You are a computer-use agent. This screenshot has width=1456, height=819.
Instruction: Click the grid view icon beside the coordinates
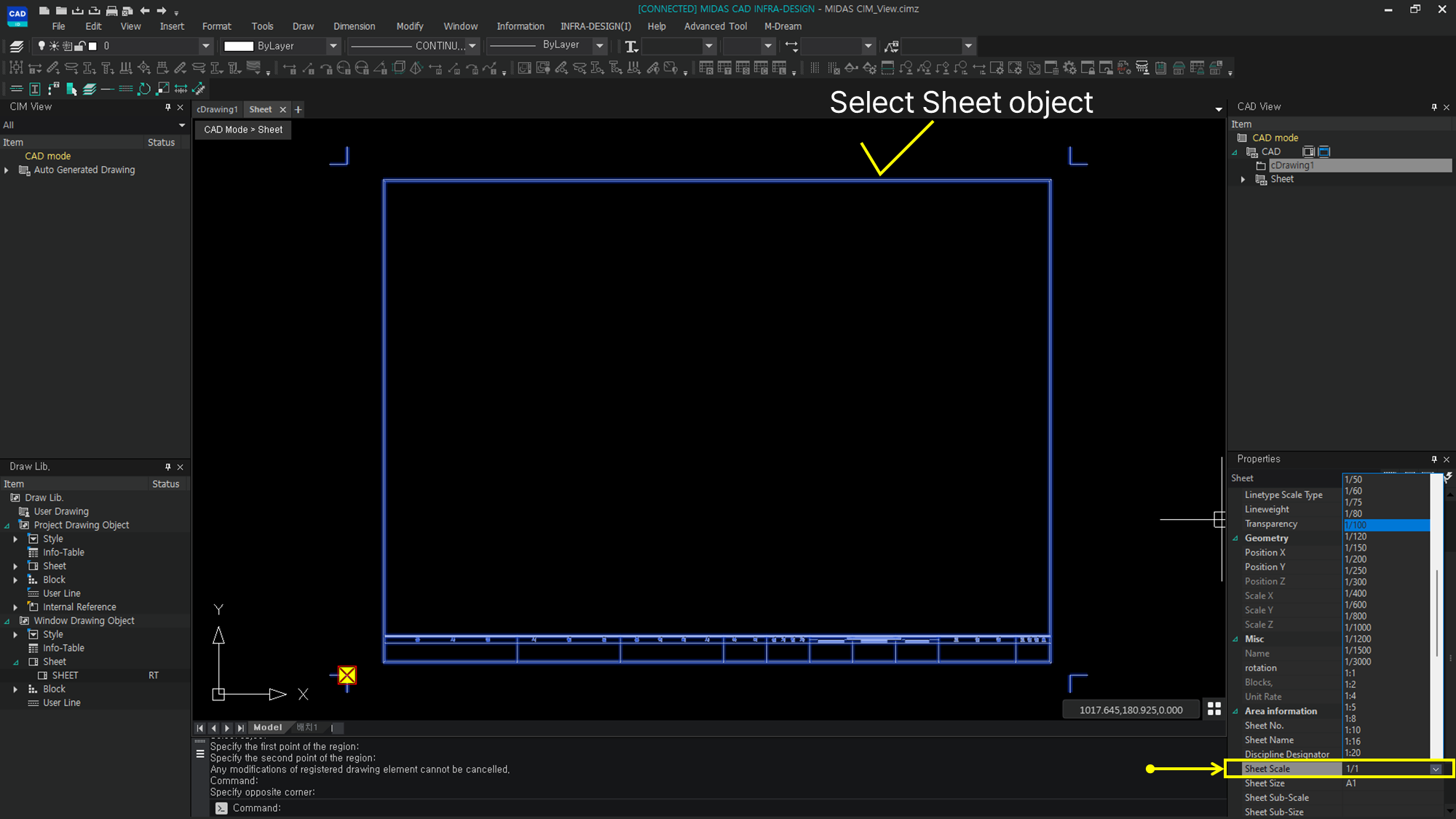tap(1214, 708)
